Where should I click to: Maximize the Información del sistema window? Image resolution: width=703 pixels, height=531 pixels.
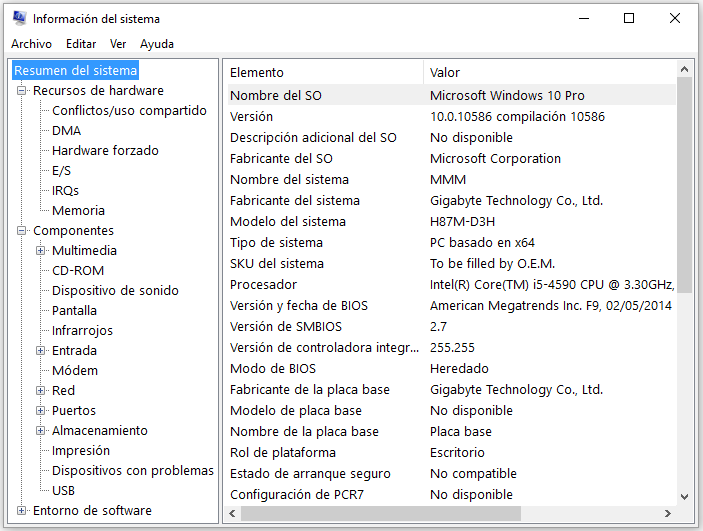coord(629,18)
